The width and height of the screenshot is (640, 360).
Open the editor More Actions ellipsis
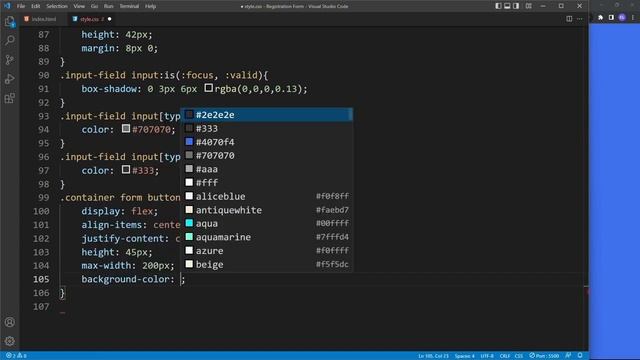click(580, 19)
